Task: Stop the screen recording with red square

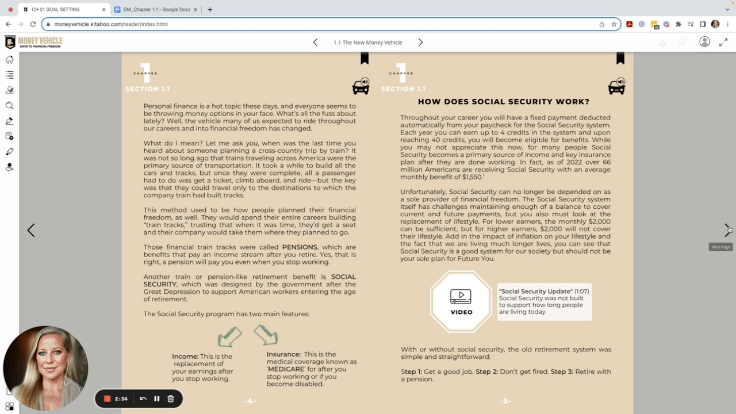Action: tap(107, 399)
